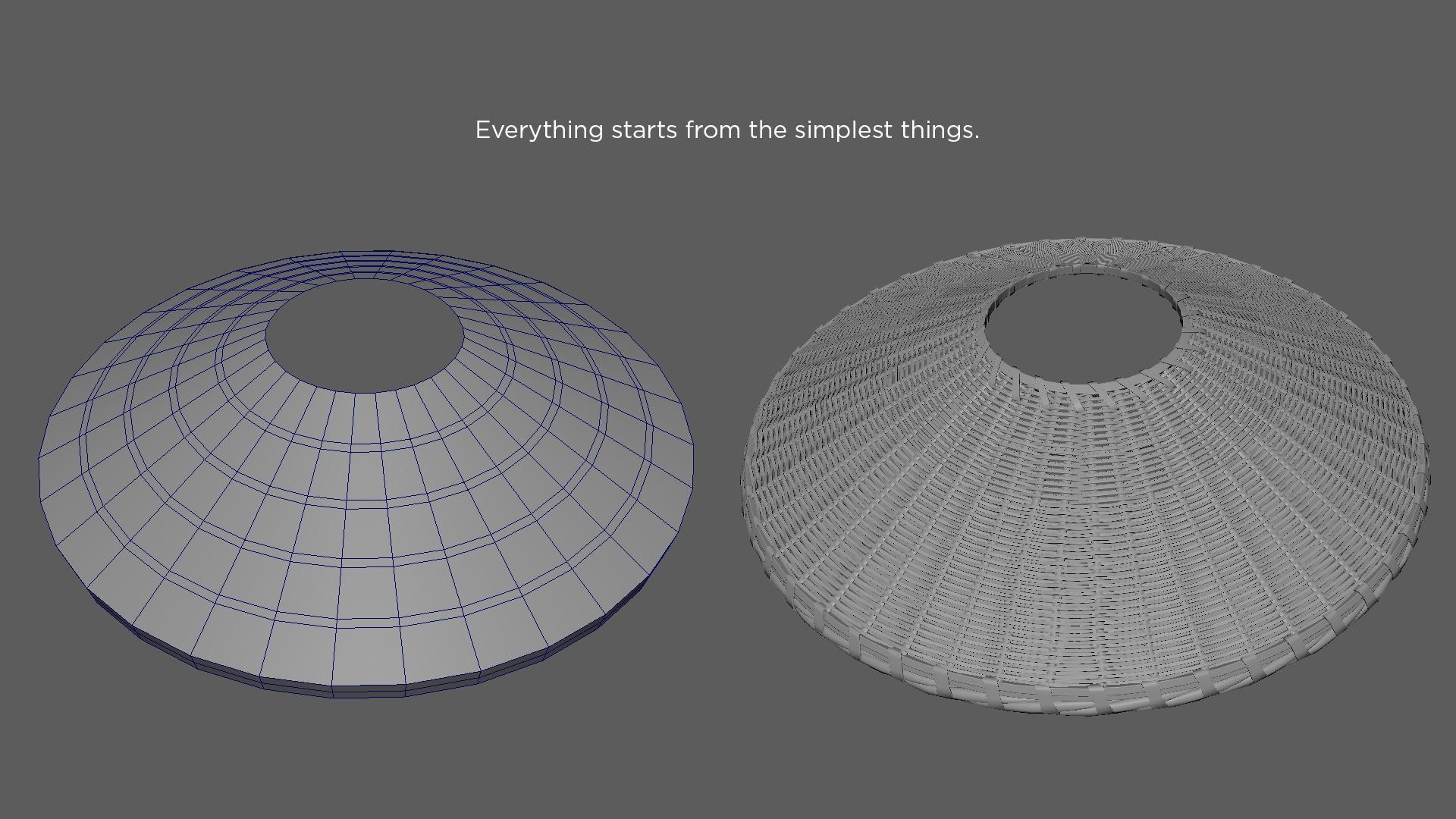Click the word 'things.' ending the caption
Screen dimensions: 1456x819
(940, 130)
